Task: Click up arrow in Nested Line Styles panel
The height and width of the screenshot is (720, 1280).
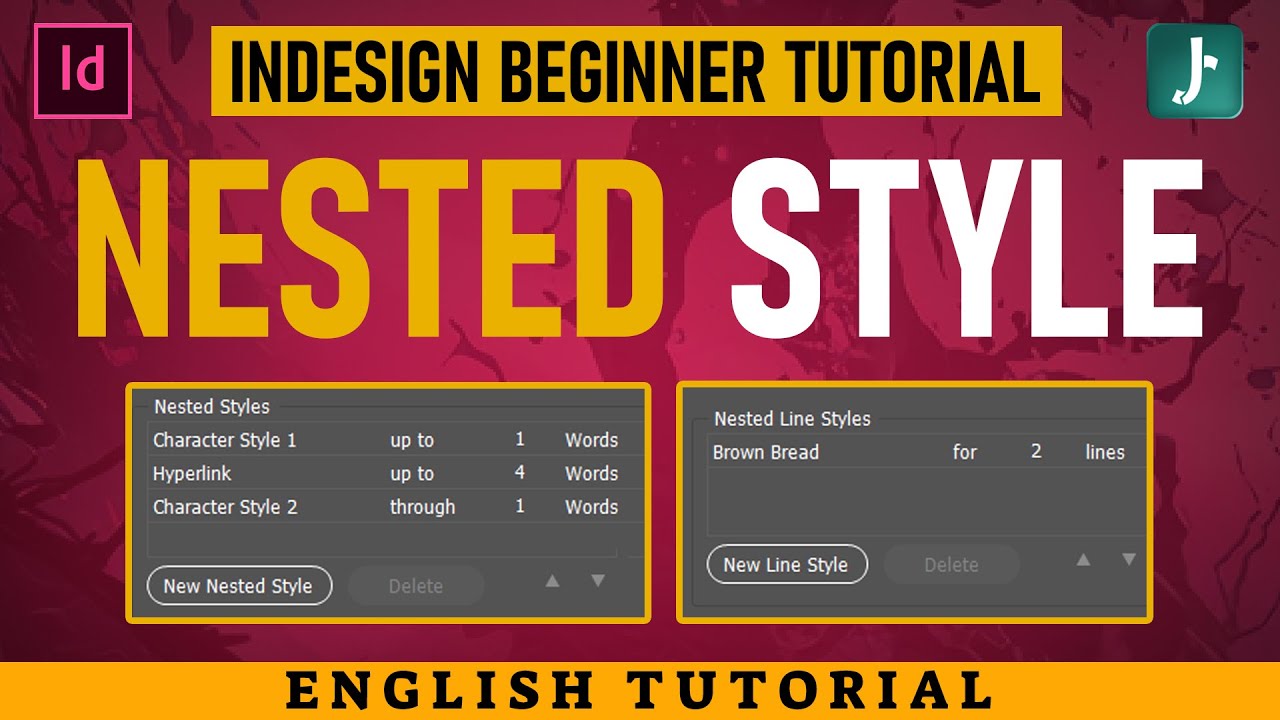Action: [1083, 560]
